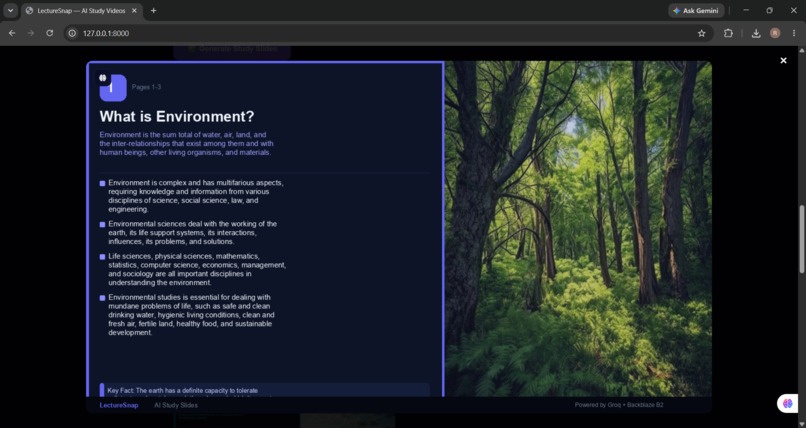The image size is (806, 428).
Task: Click the AI Study Slides footer text
Action: [176, 405]
